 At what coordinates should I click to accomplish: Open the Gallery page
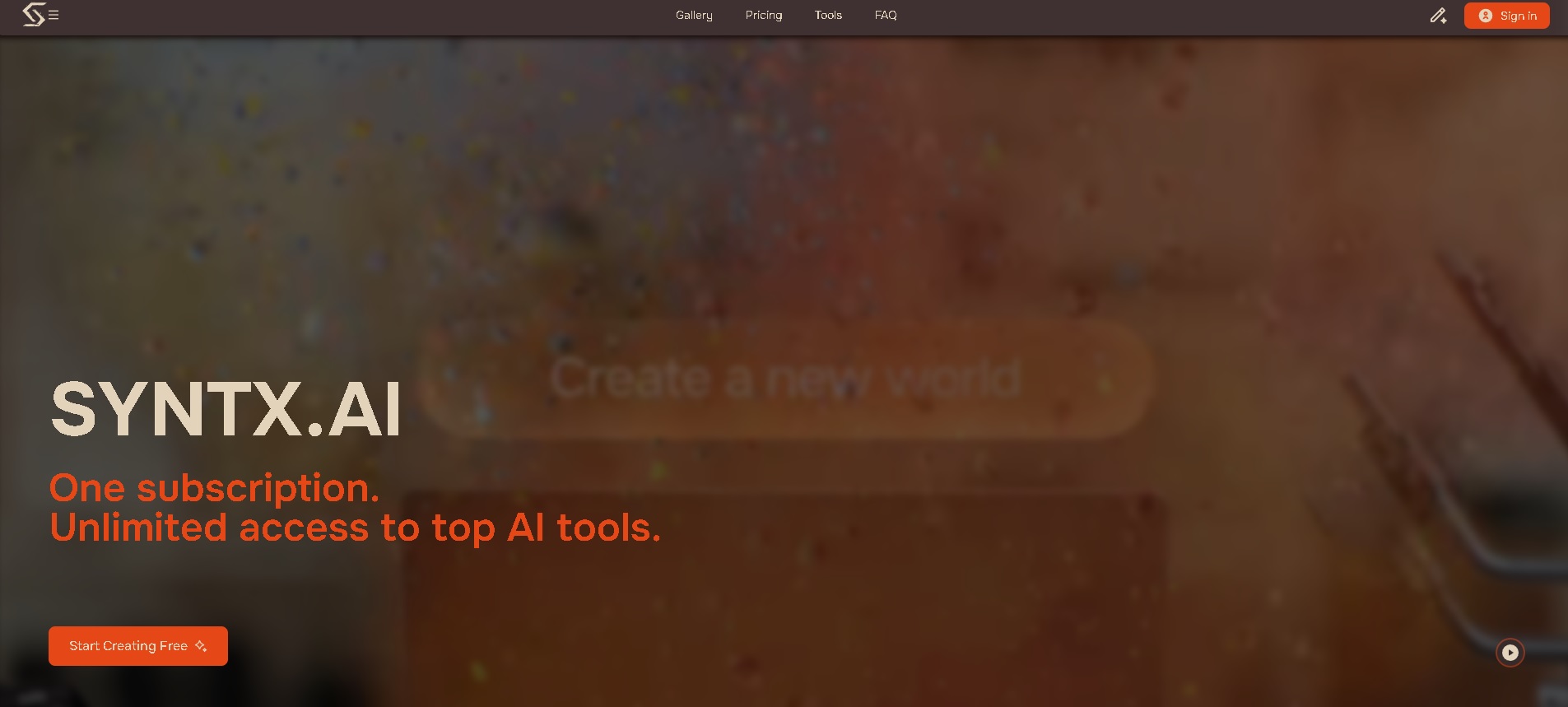(x=694, y=15)
